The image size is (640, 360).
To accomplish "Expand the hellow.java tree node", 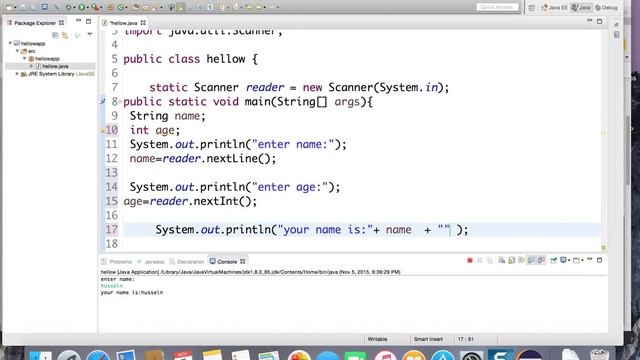I will 31,66.
